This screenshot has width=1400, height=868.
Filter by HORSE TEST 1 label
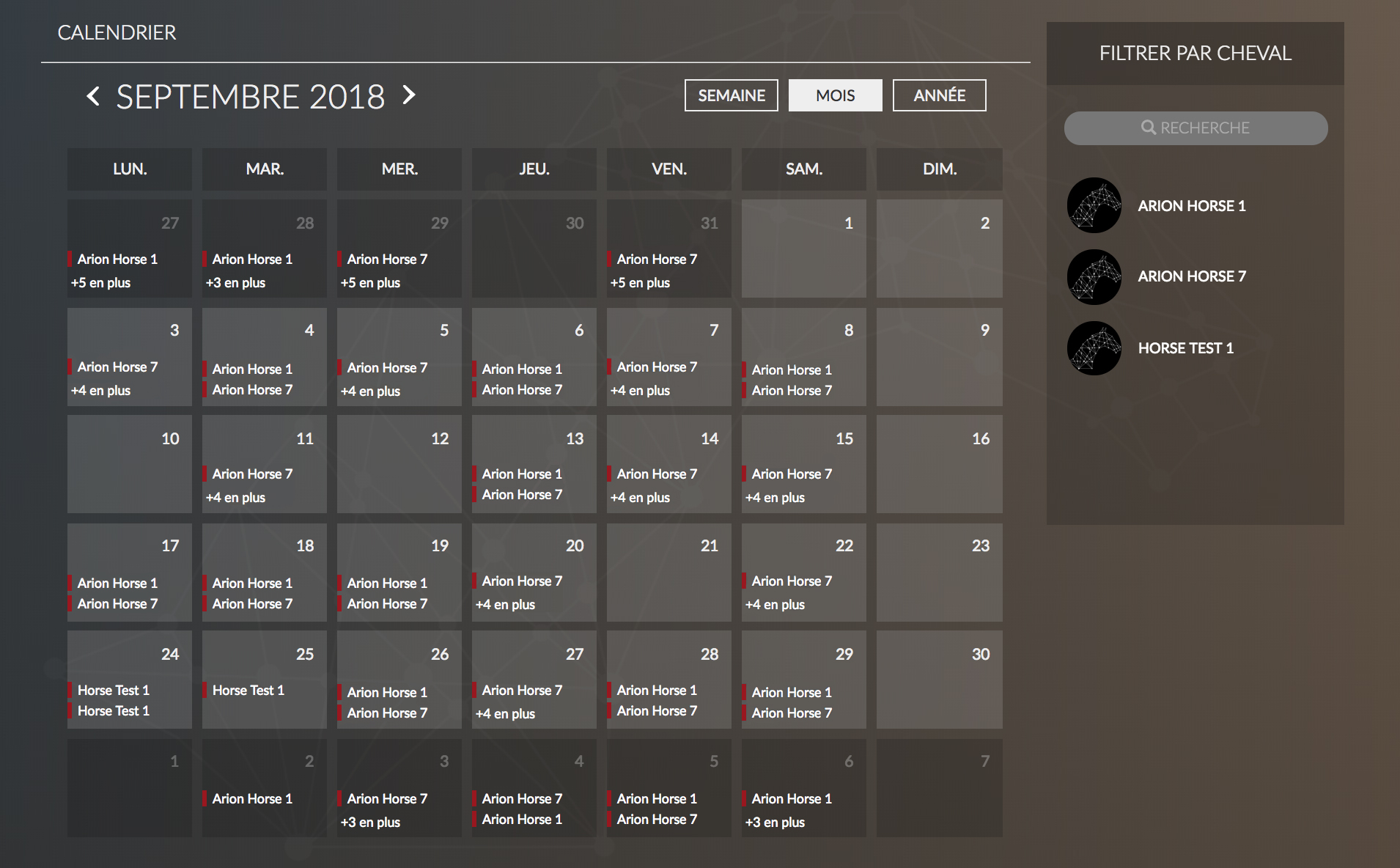[x=1185, y=348]
